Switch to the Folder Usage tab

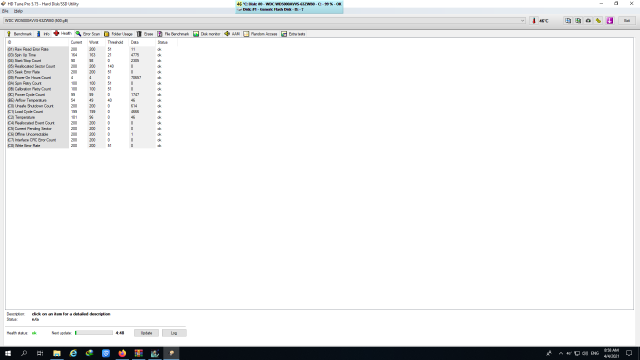coord(118,34)
